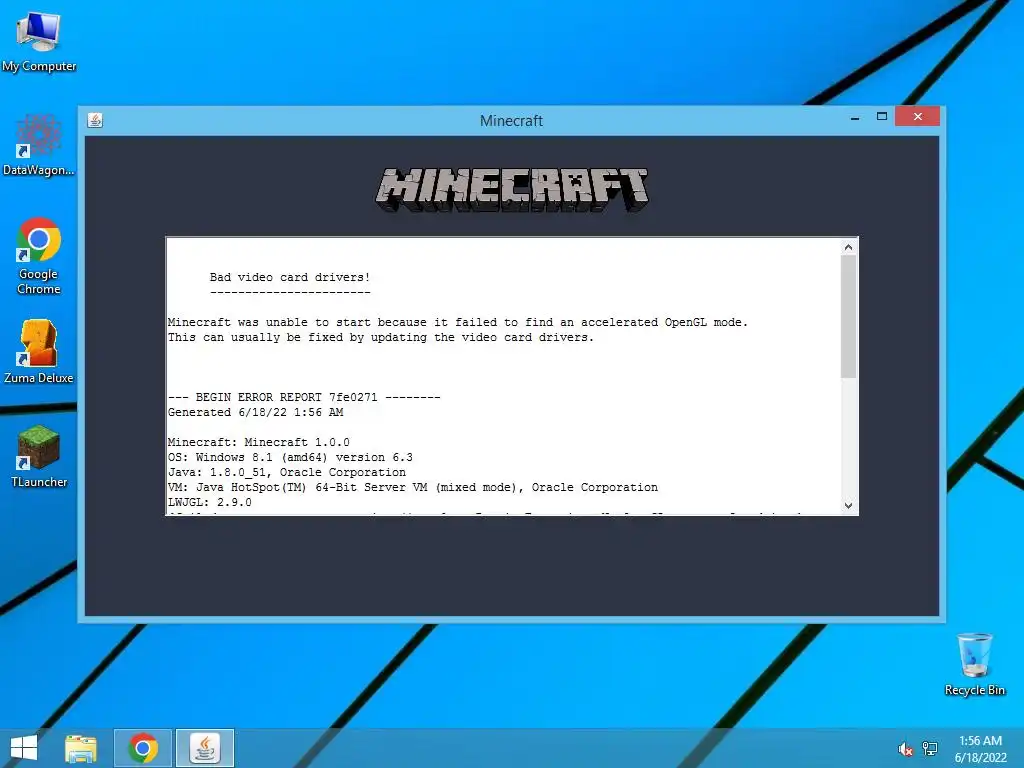Click the 'BEGIN ERROR REPORT 7fe0271' line

(304, 397)
